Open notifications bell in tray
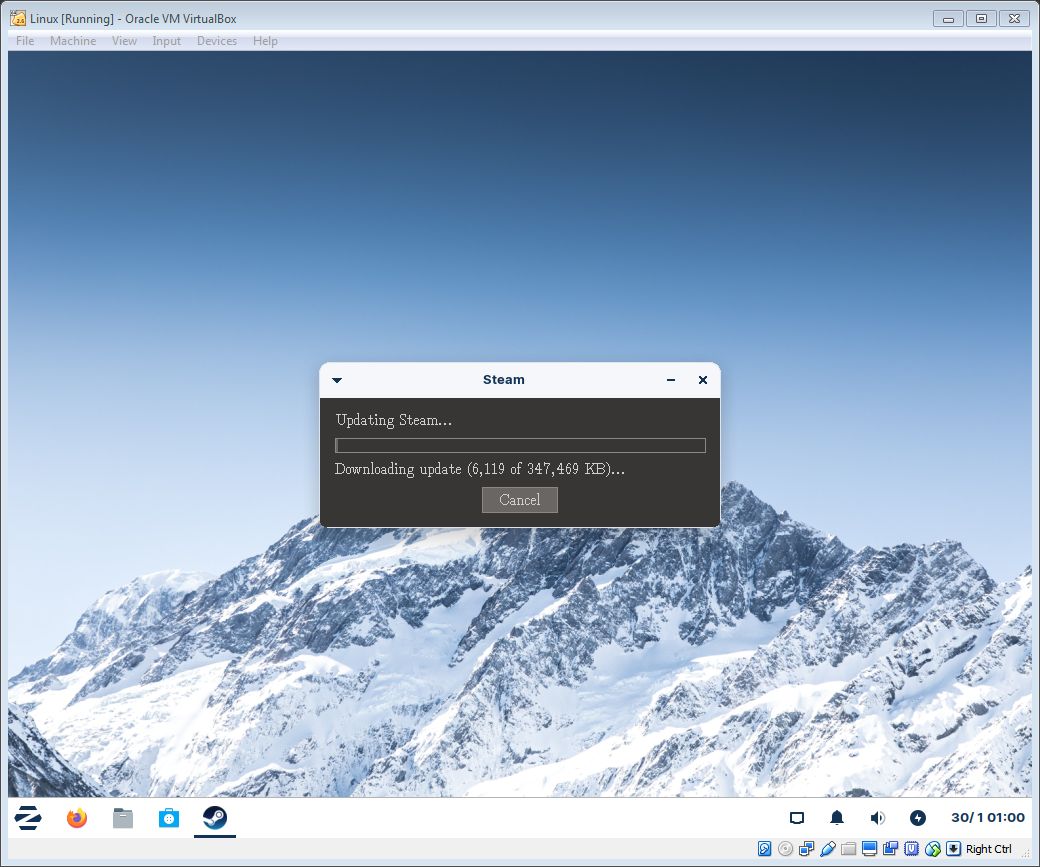Viewport: 1040px width, 867px height. click(837, 818)
